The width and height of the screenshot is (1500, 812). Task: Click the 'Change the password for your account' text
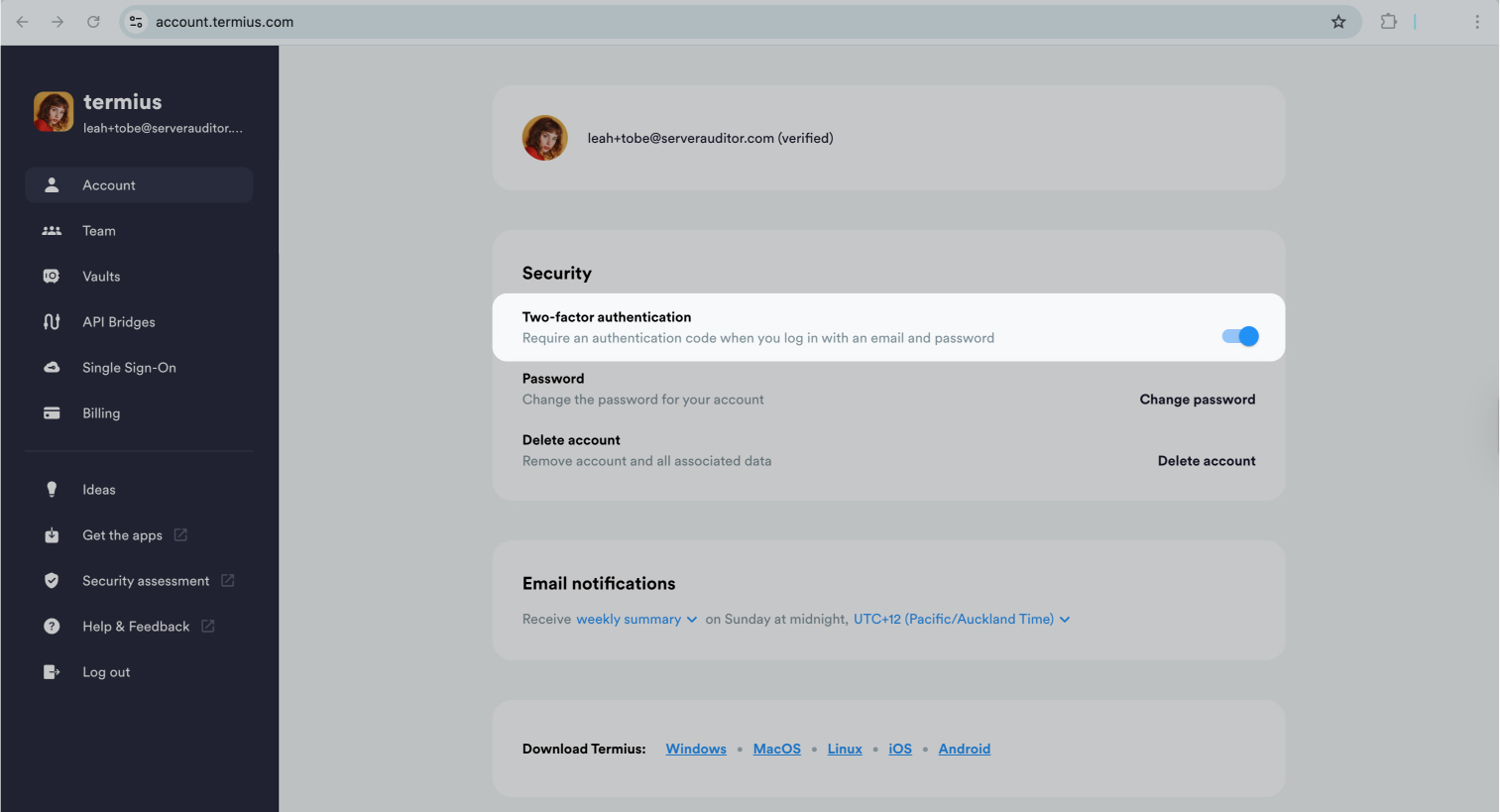(643, 400)
